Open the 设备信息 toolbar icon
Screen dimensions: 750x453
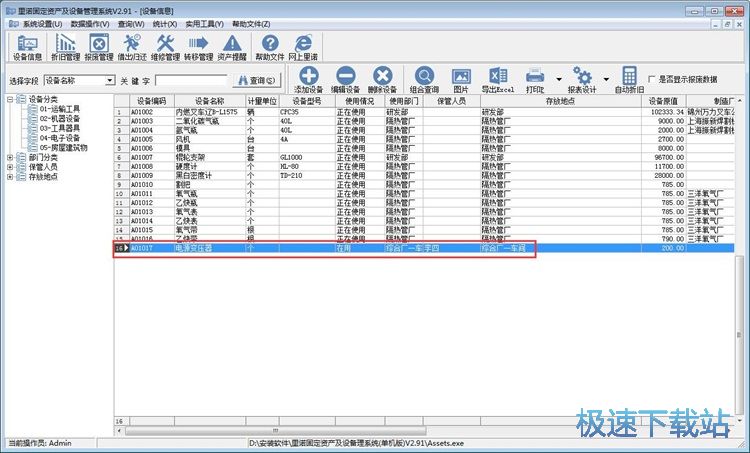[28, 48]
